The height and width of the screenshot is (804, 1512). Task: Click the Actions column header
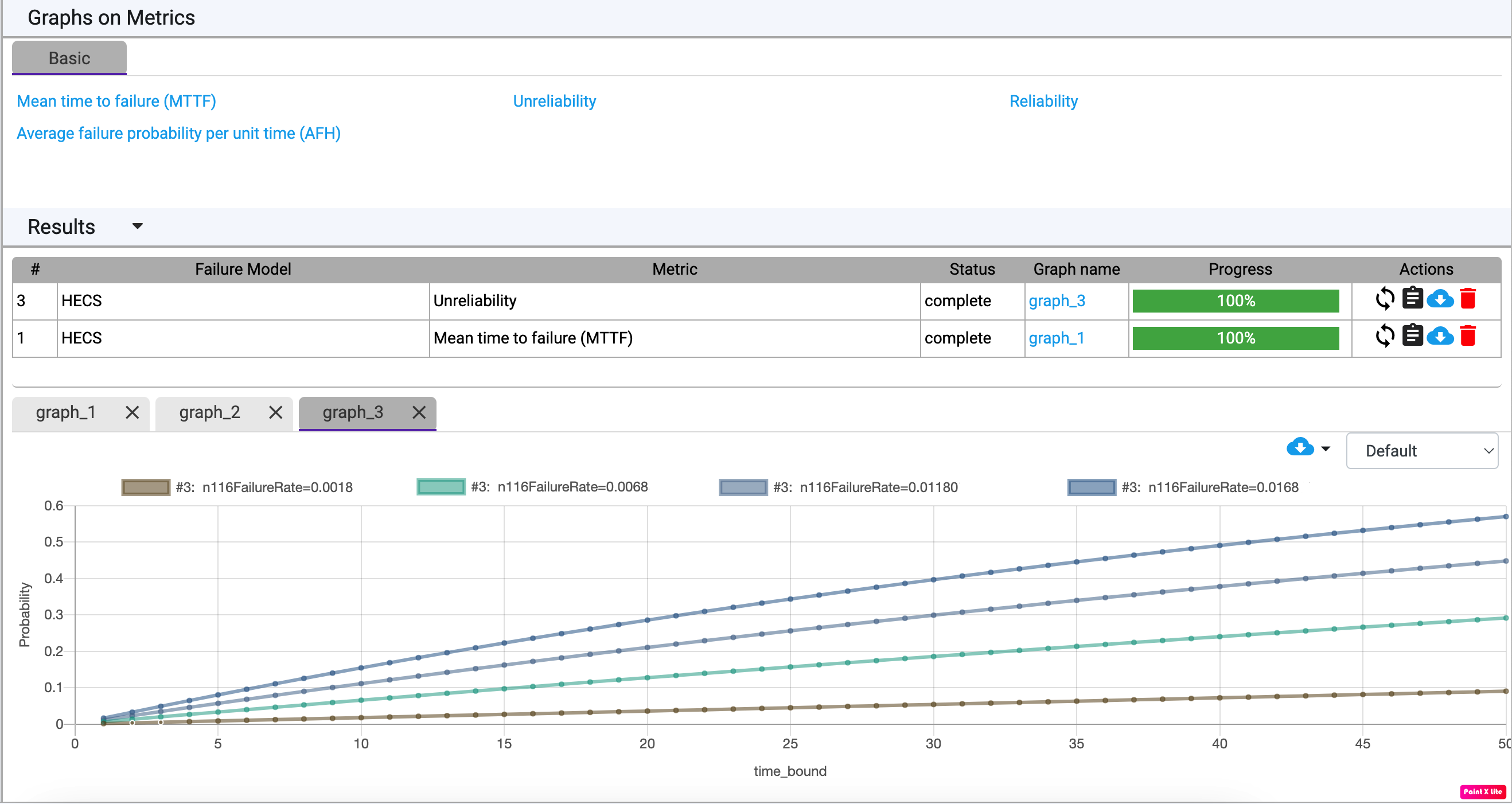[1426, 270]
